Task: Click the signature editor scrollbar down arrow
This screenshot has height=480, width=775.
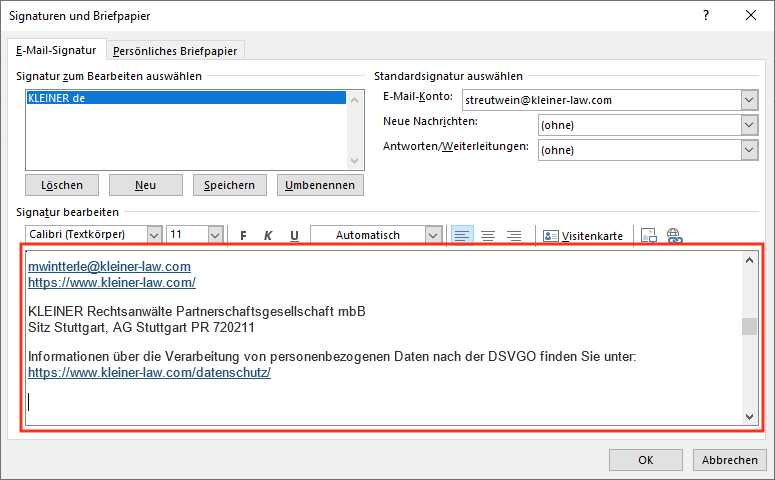Action: click(749, 416)
